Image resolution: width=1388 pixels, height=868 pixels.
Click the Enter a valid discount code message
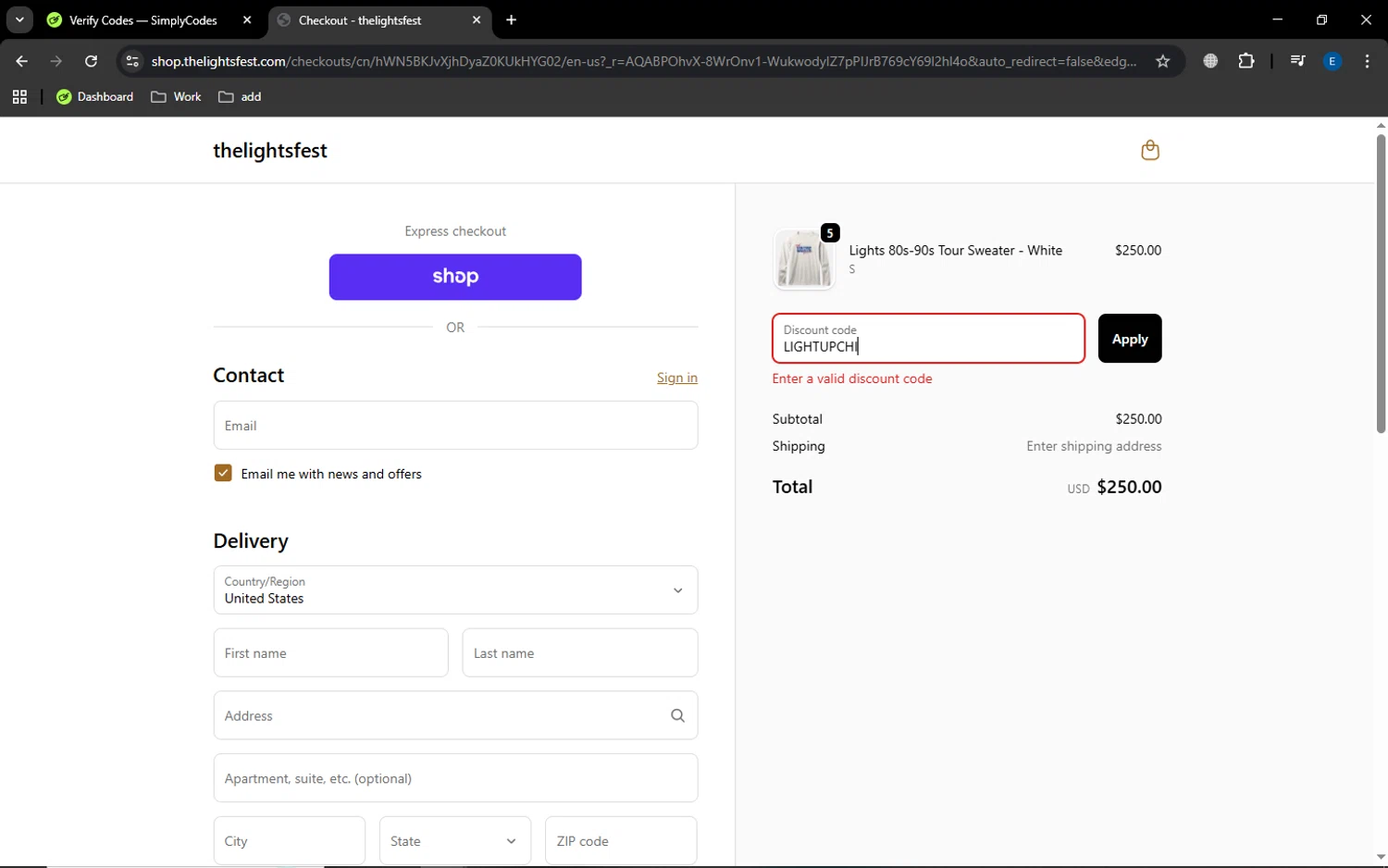point(852,378)
